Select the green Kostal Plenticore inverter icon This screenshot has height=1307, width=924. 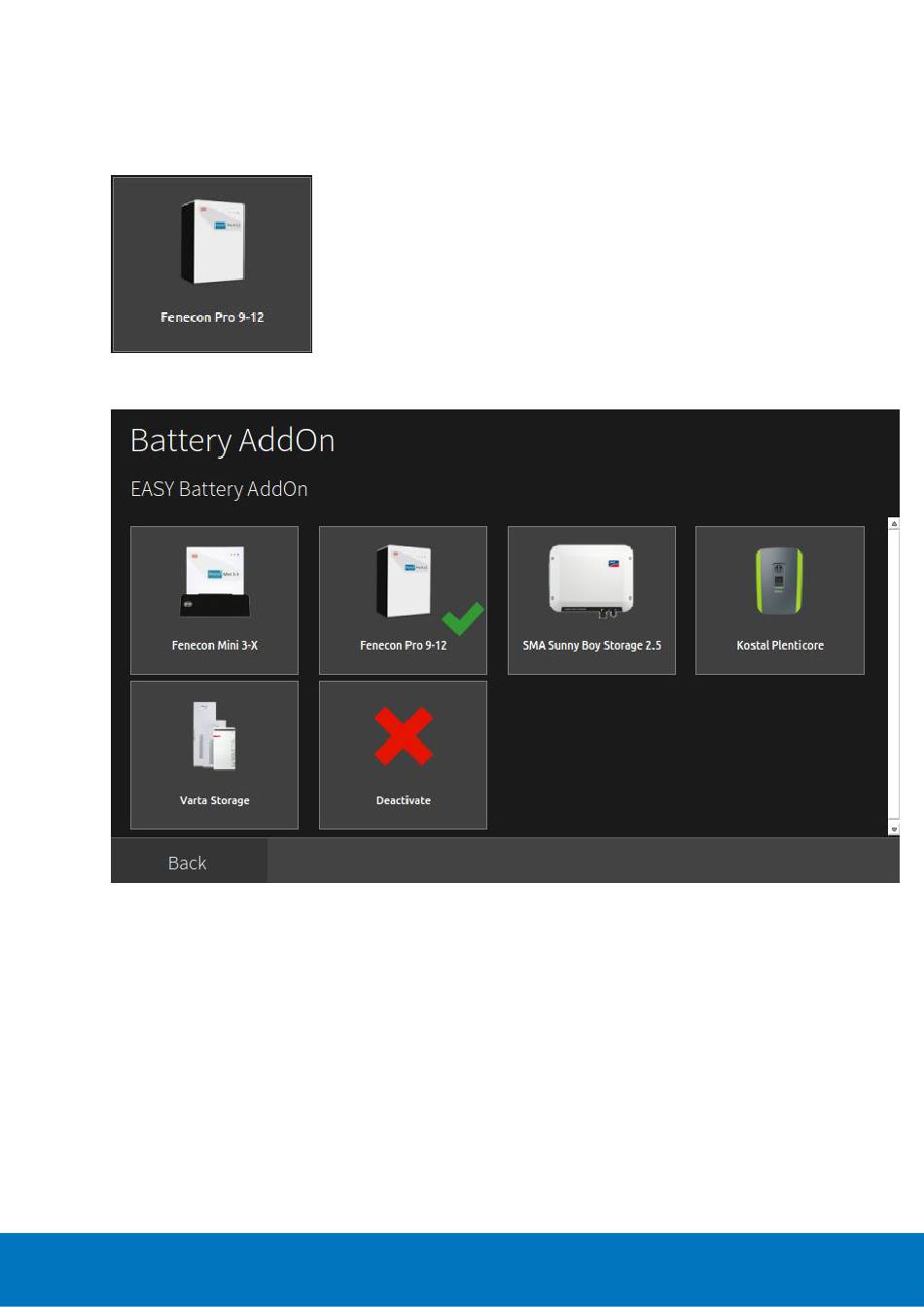tap(779, 582)
